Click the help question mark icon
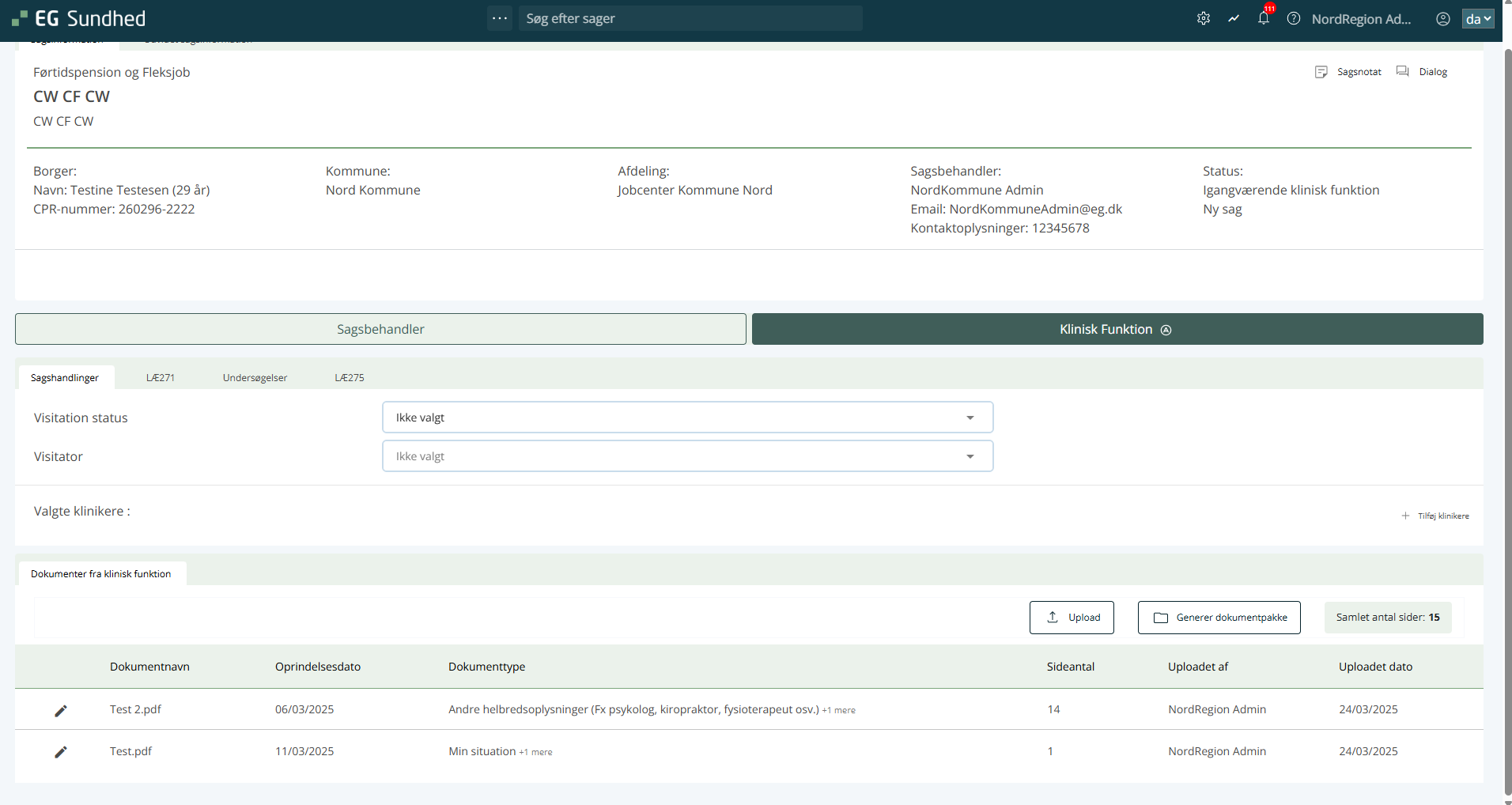This screenshot has height=805, width=1512. tap(1293, 18)
